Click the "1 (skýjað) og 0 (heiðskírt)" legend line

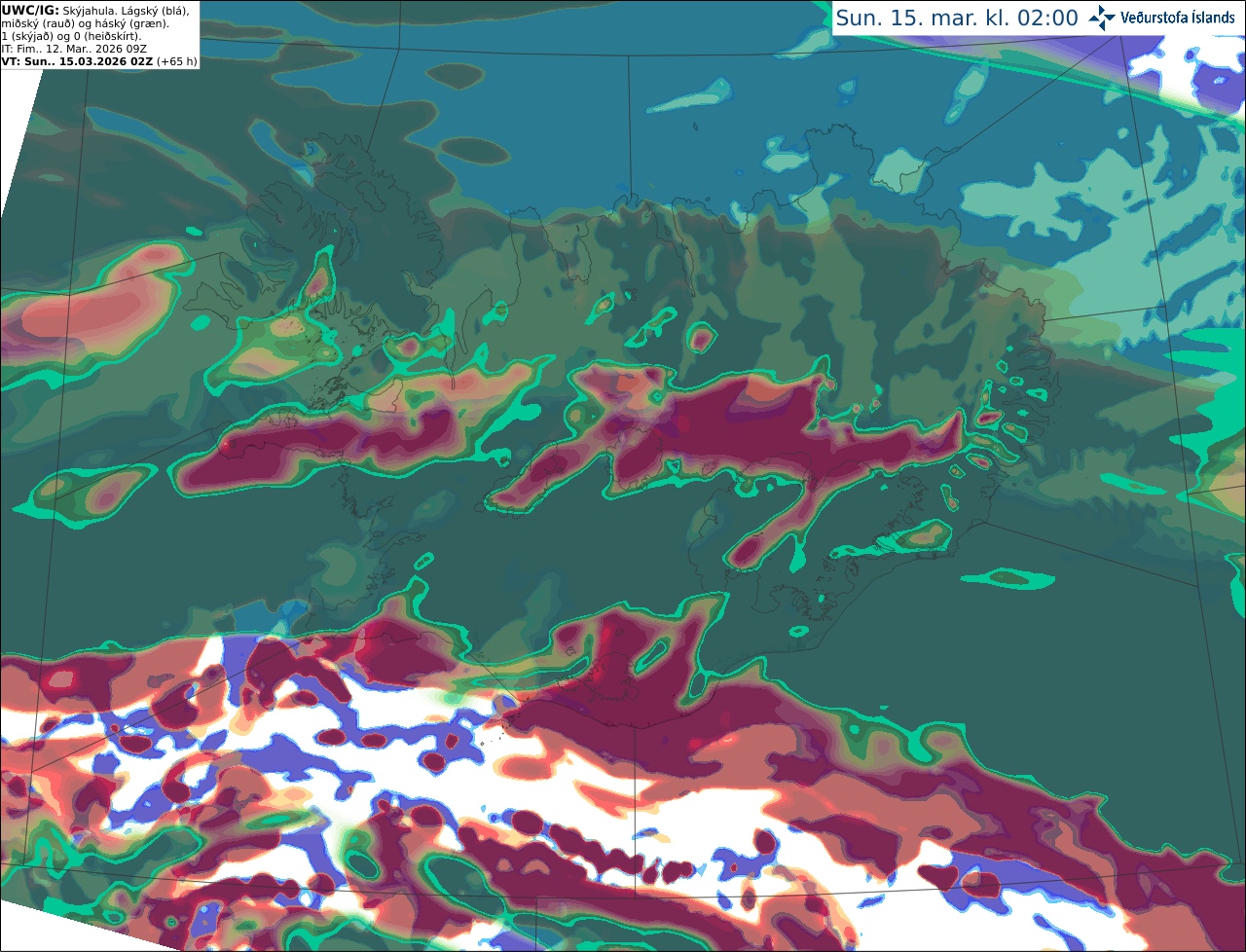point(71,36)
